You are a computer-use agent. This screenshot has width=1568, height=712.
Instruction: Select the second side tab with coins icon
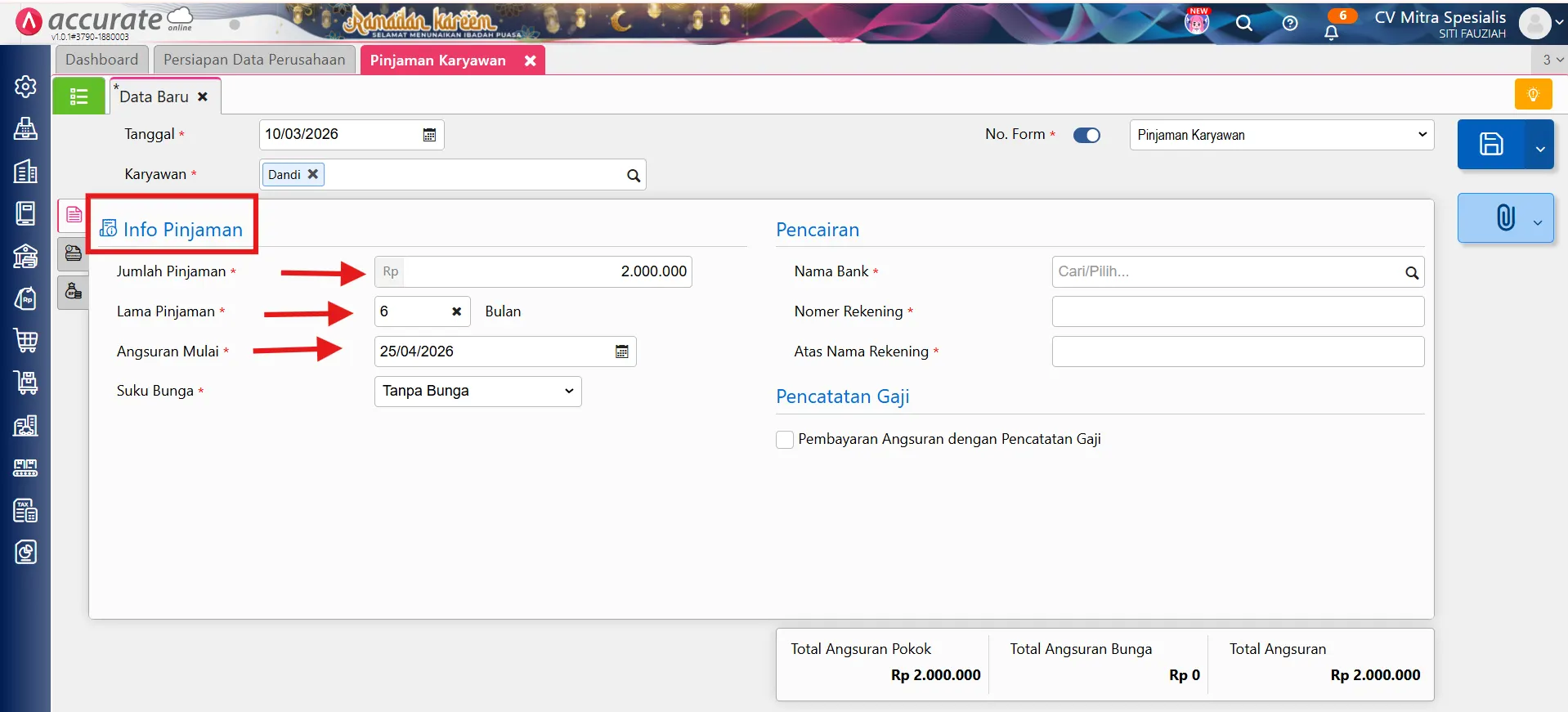[x=74, y=253]
